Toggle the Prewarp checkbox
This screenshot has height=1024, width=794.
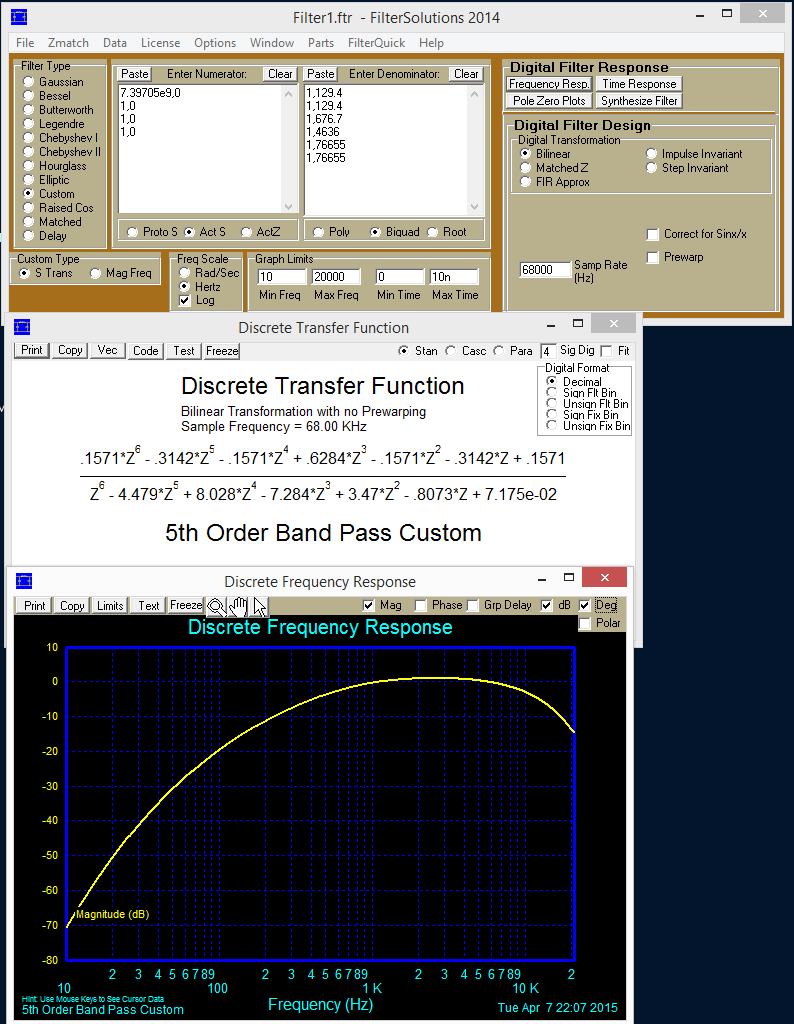coord(653,258)
